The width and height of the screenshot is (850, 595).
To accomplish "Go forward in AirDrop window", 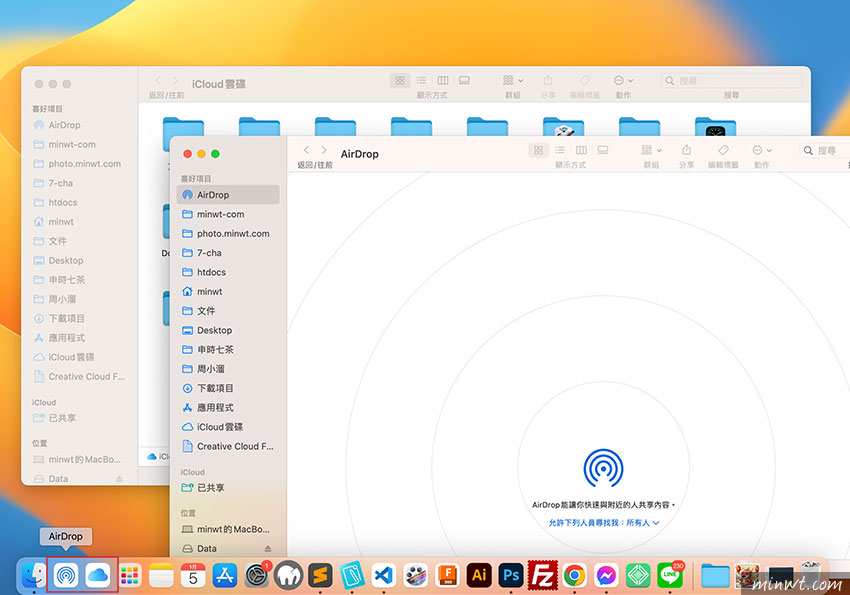I will tap(324, 150).
